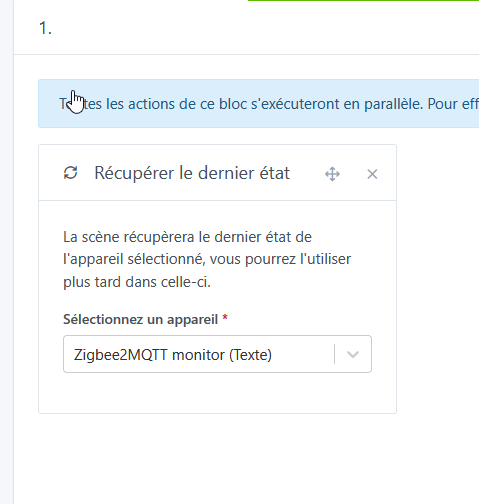This screenshot has height=504, width=479.
Task: Click the divider line under step 1
Action: click(x=246, y=54)
